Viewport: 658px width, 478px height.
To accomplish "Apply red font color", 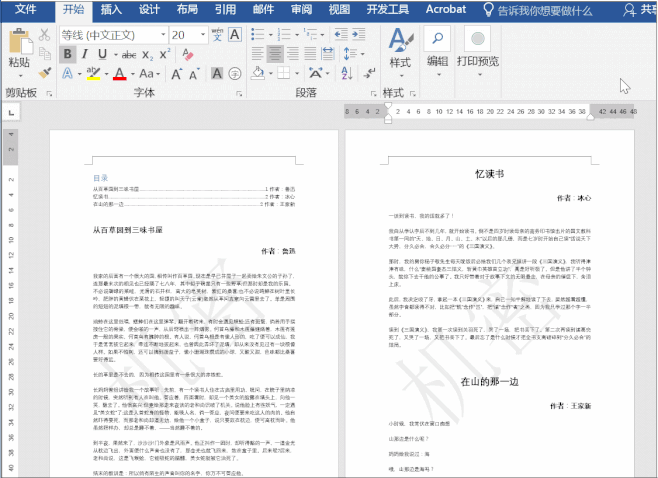I will (x=120, y=74).
